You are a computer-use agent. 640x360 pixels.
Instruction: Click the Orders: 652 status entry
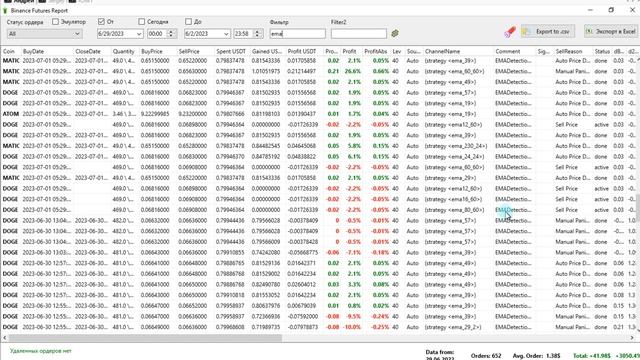pos(486,356)
